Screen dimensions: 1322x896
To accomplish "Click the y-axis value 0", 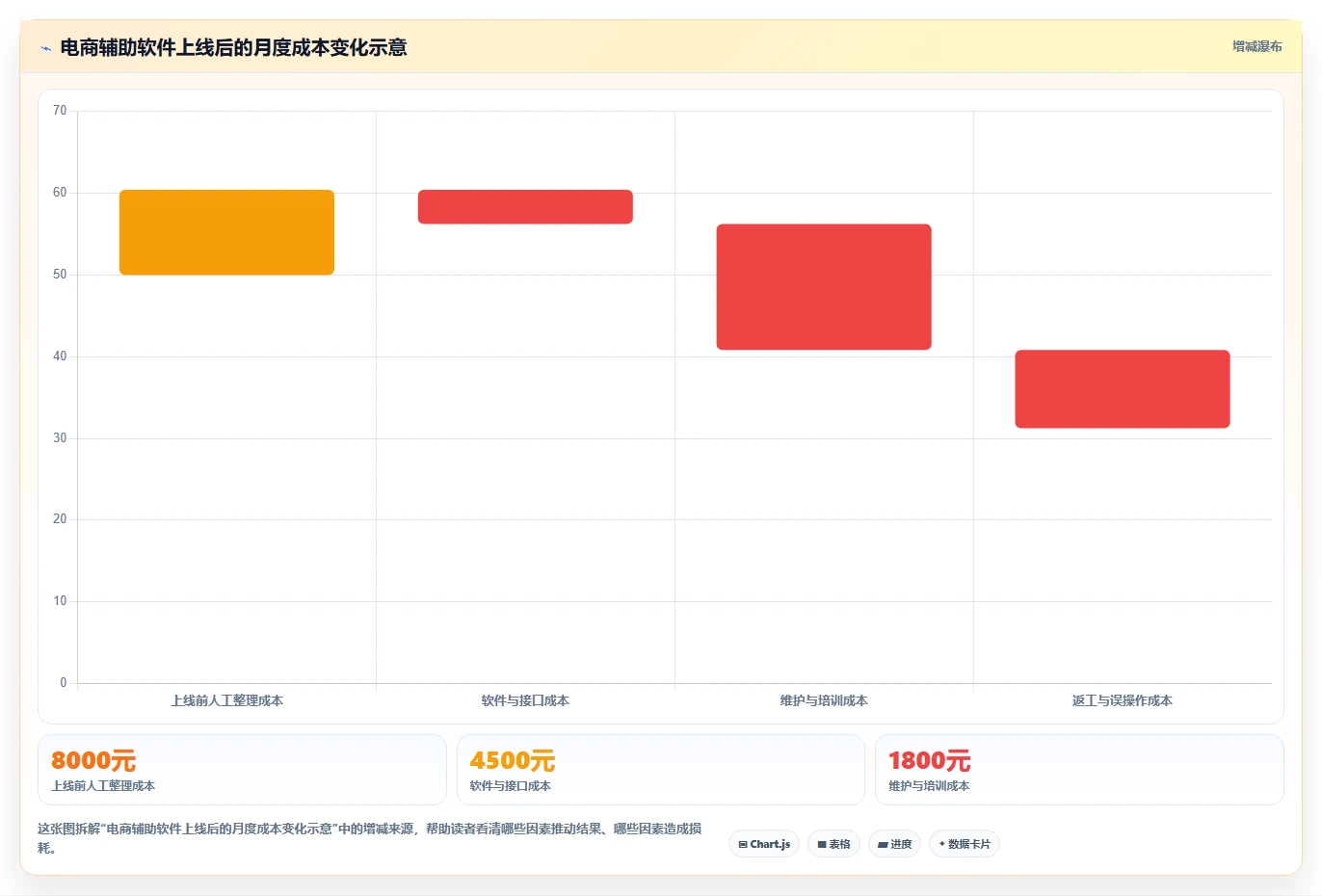I will coord(64,683).
